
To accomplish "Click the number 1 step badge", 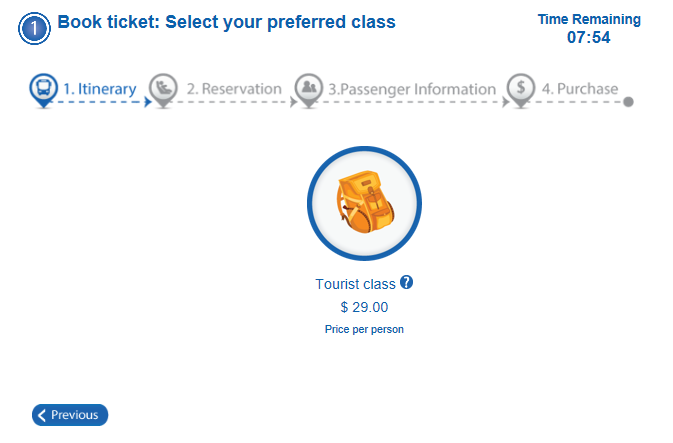I will pos(34,28).
